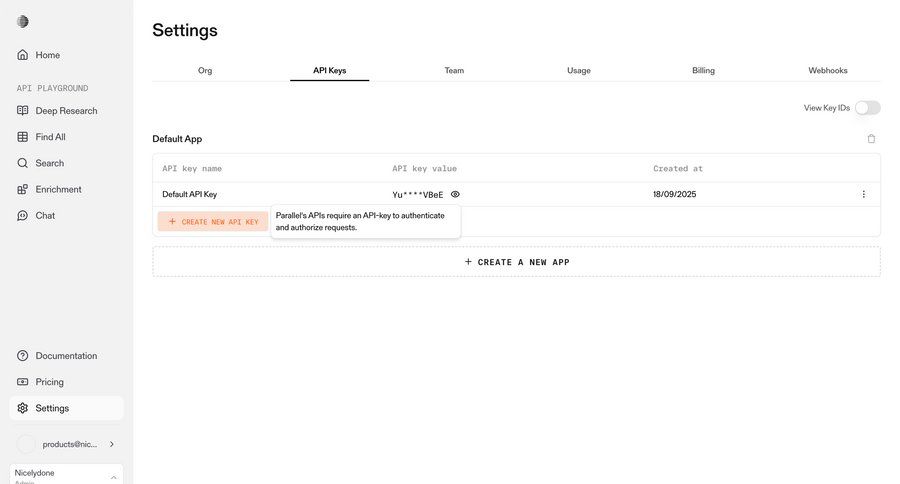900x484 pixels.
Task: Switch to the Billing tab
Action: click(703, 71)
